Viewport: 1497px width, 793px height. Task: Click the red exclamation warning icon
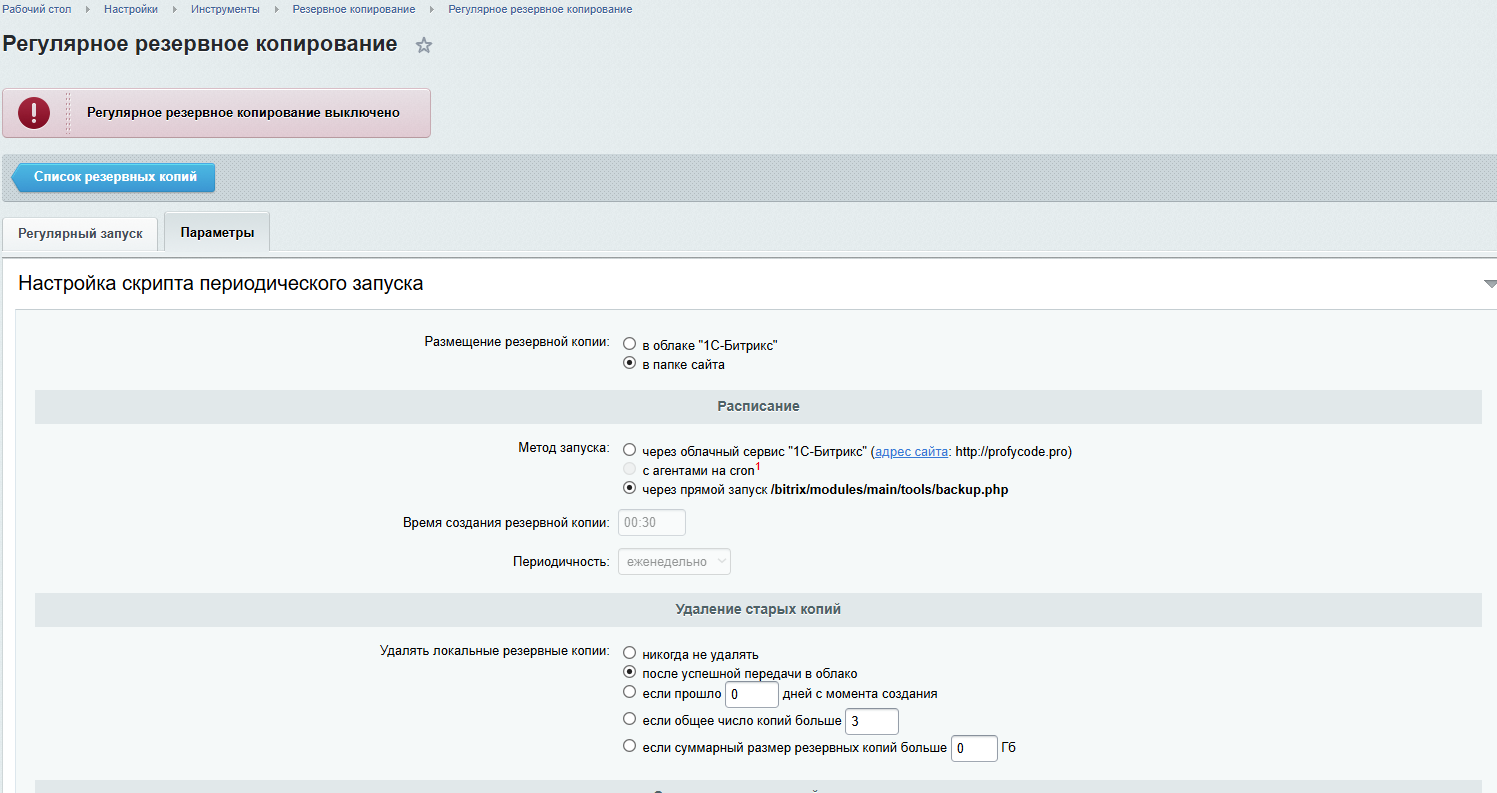click(34, 113)
